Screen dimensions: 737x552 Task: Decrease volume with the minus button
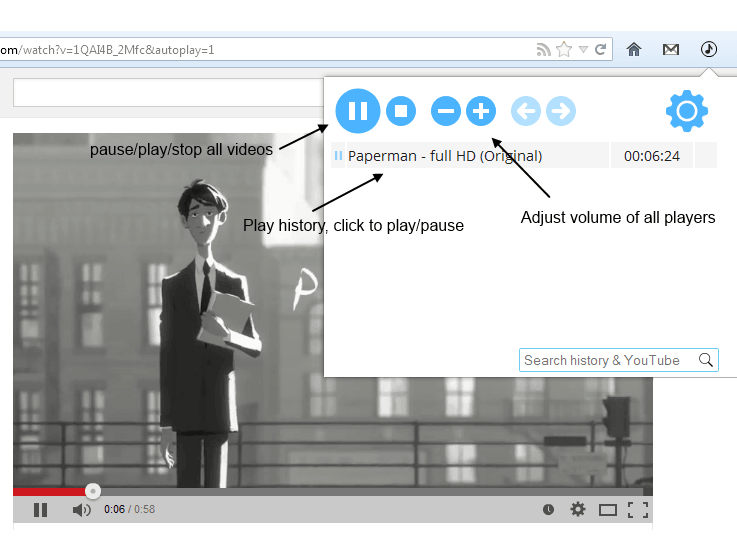tap(446, 111)
